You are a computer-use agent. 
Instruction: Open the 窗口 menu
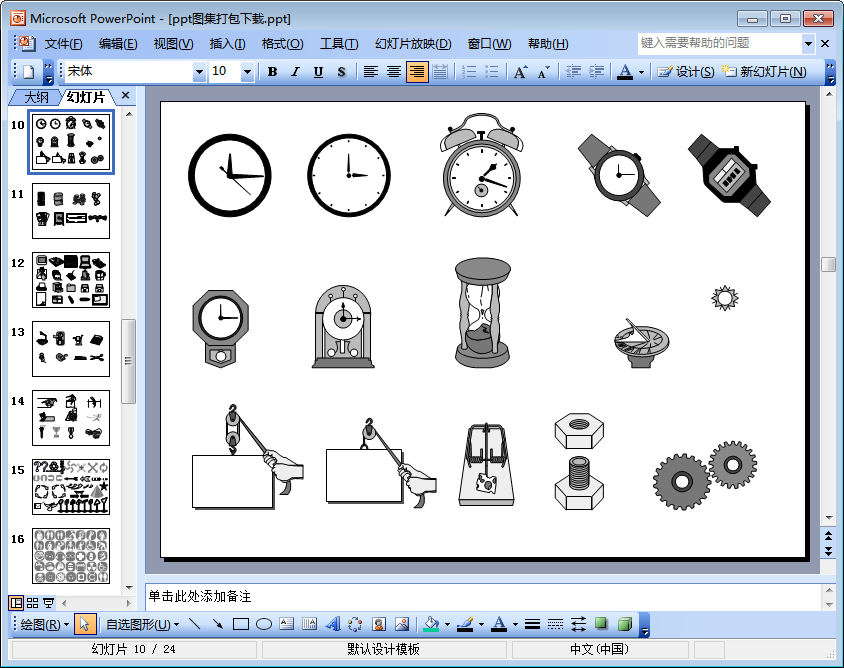point(489,44)
